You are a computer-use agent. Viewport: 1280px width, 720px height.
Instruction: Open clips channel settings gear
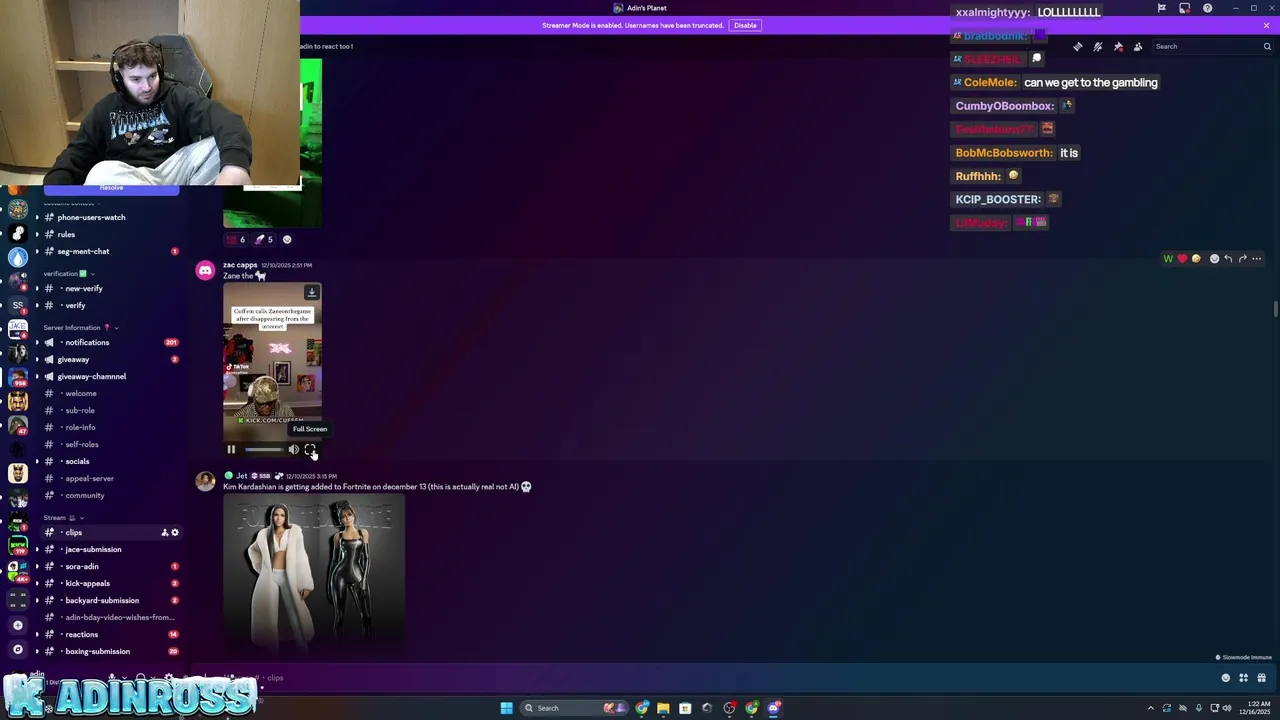(x=175, y=532)
